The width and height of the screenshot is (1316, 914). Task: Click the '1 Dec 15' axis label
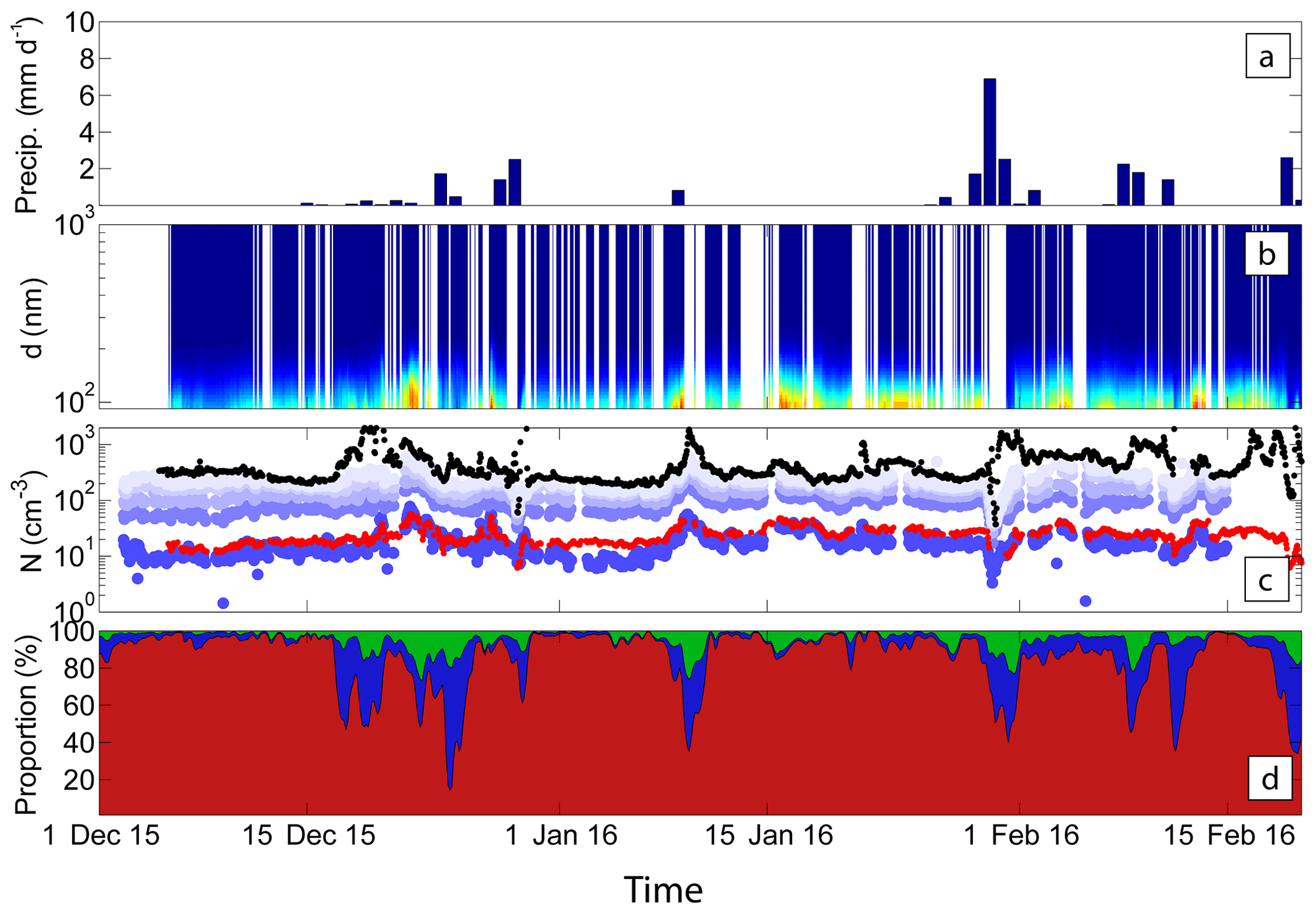click(101, 835)
